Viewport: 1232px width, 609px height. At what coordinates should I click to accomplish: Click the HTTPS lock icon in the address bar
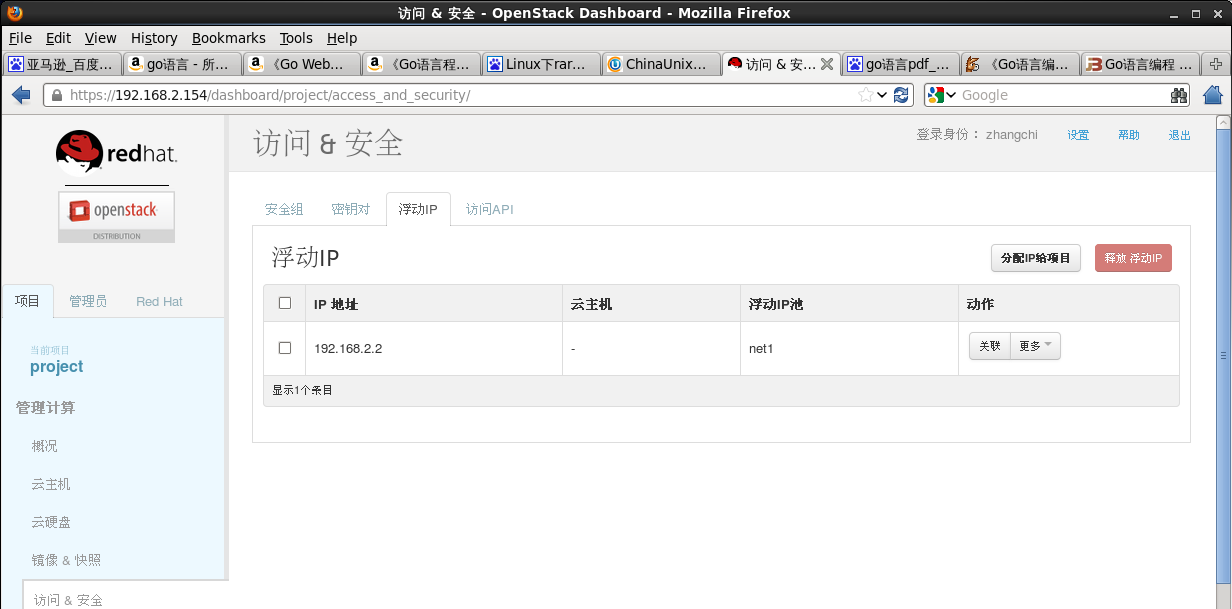pos(58,94)
